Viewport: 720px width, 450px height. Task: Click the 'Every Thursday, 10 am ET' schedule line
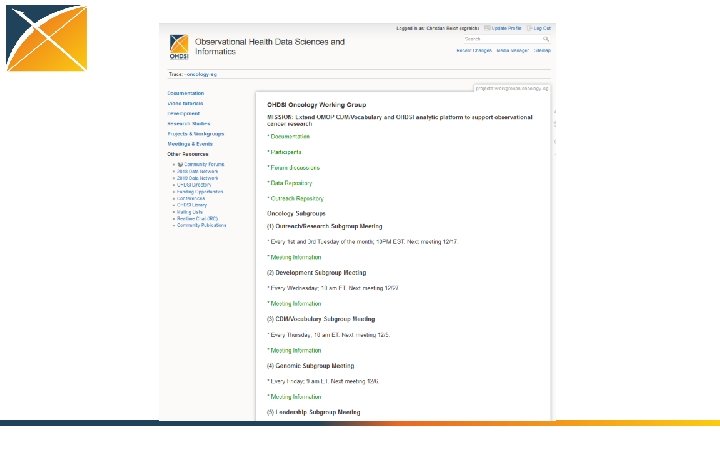pyautogui.click(x=329, y=335)
